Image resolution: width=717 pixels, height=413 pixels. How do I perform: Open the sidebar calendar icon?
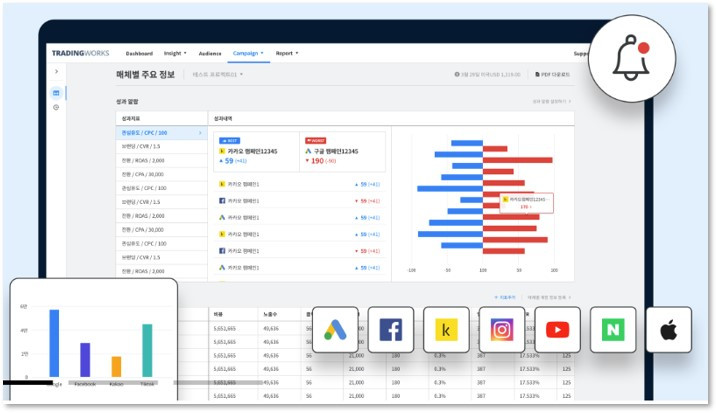click(56, 93)
